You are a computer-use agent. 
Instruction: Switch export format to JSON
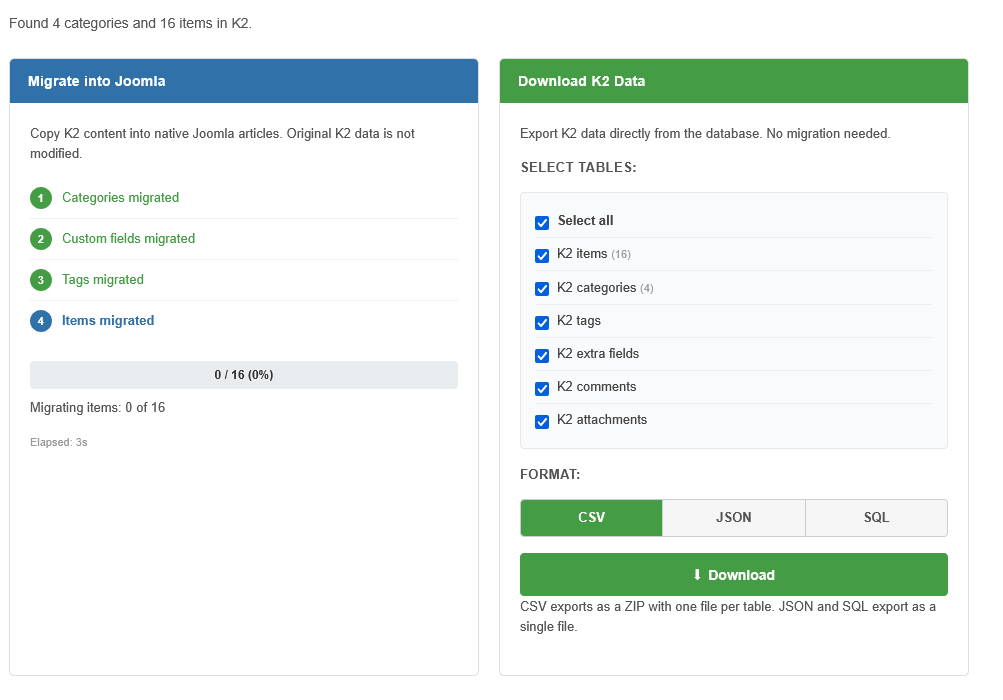733,517
